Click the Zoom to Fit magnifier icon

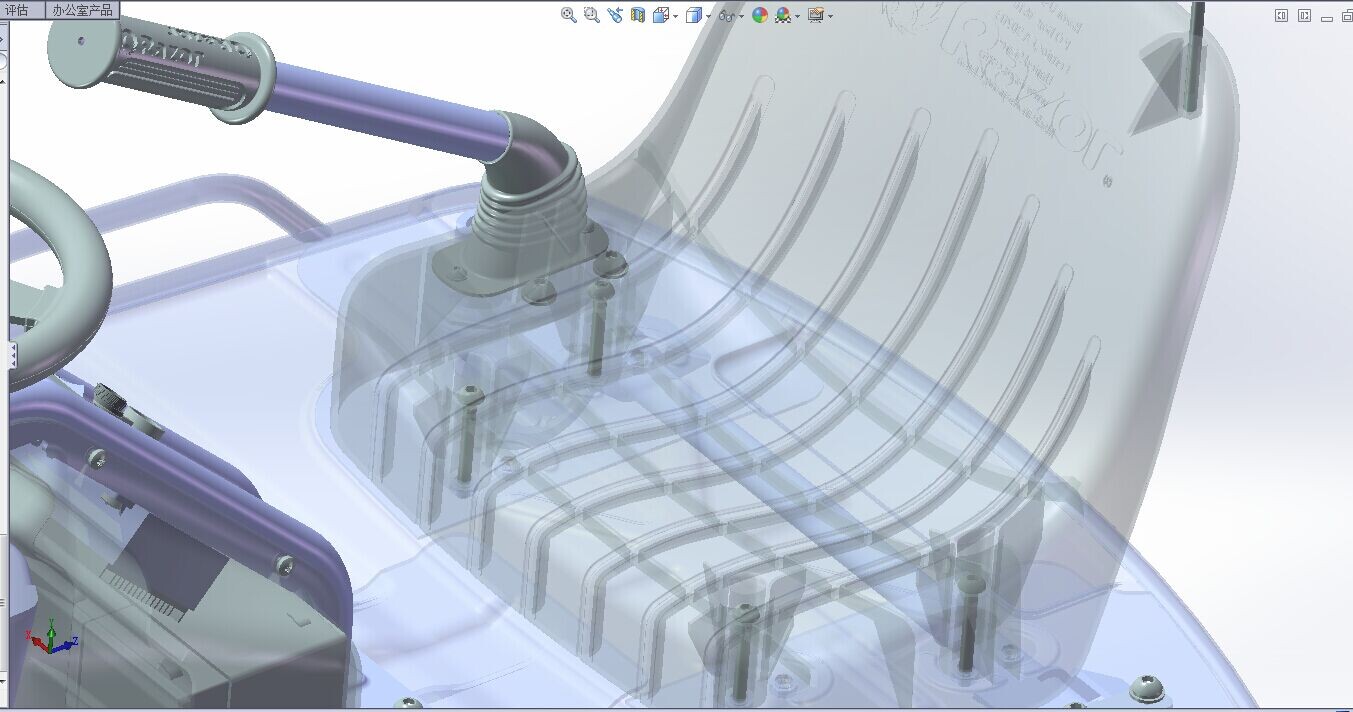[569, 15]
